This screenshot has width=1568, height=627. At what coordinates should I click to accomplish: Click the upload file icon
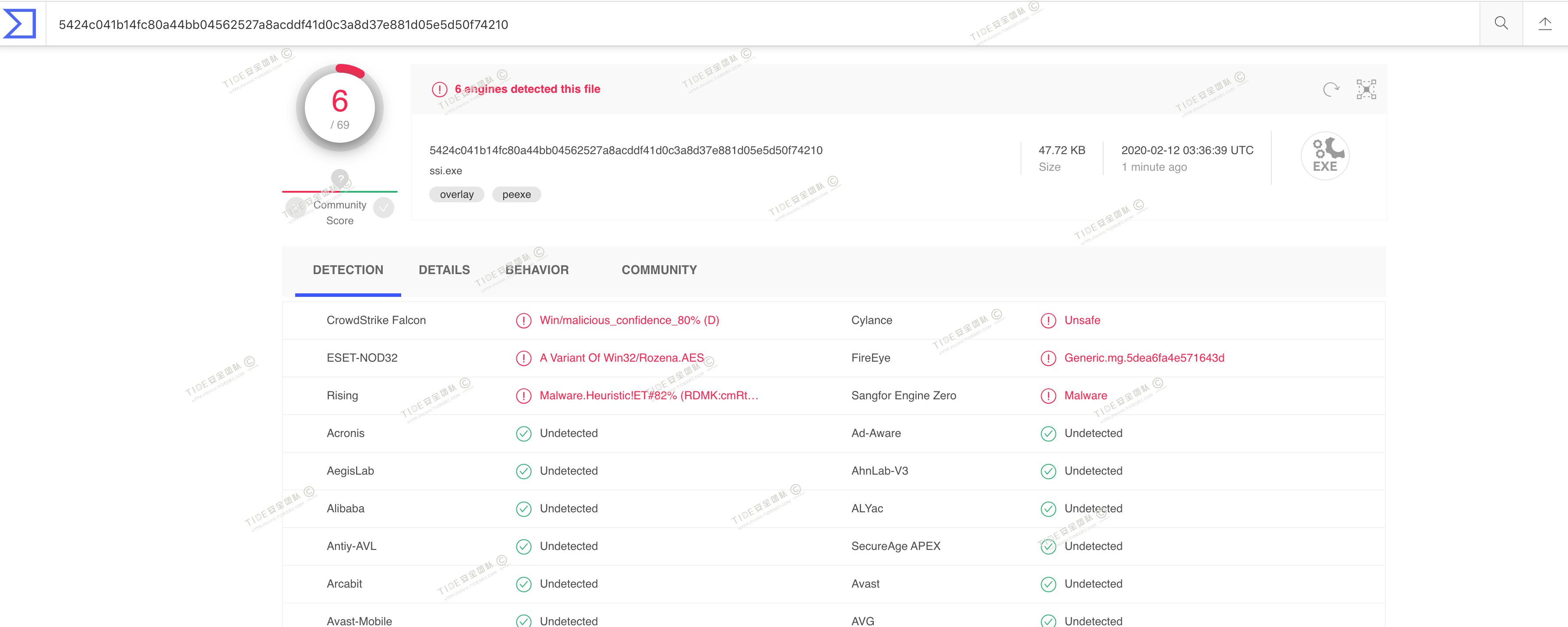1545,24
